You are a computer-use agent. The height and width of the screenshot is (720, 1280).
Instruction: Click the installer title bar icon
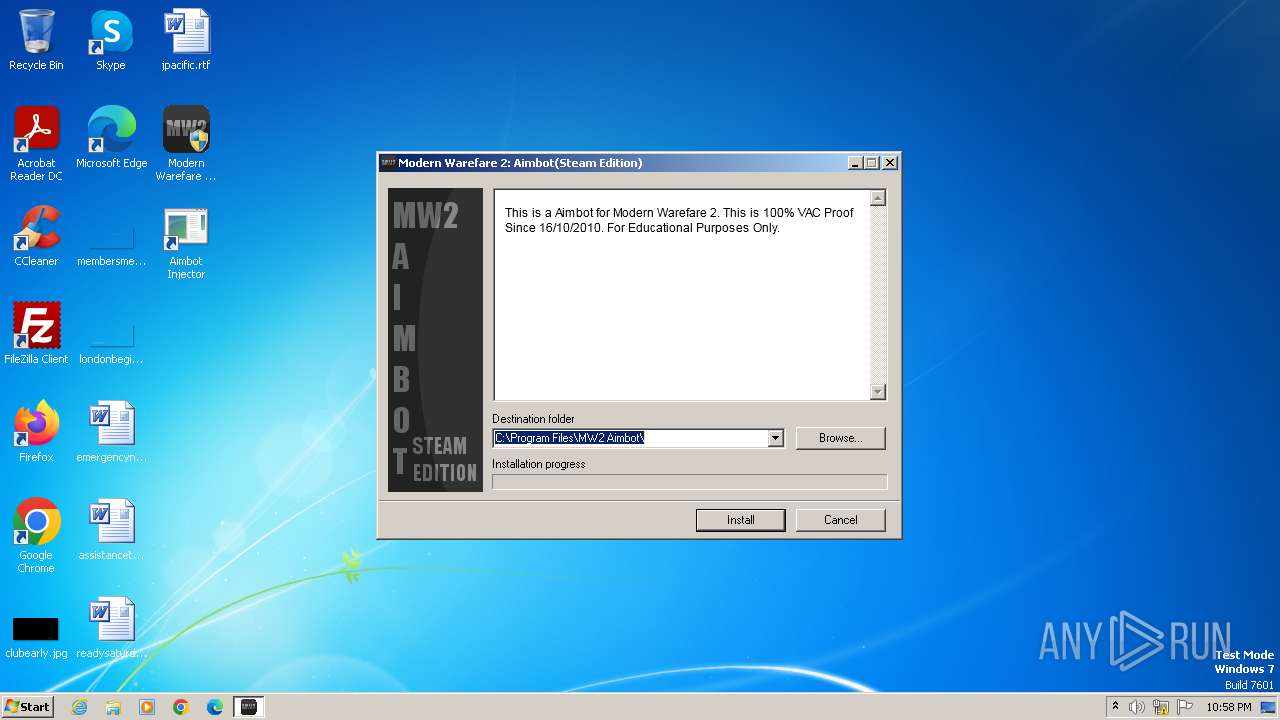click(388, 163)
